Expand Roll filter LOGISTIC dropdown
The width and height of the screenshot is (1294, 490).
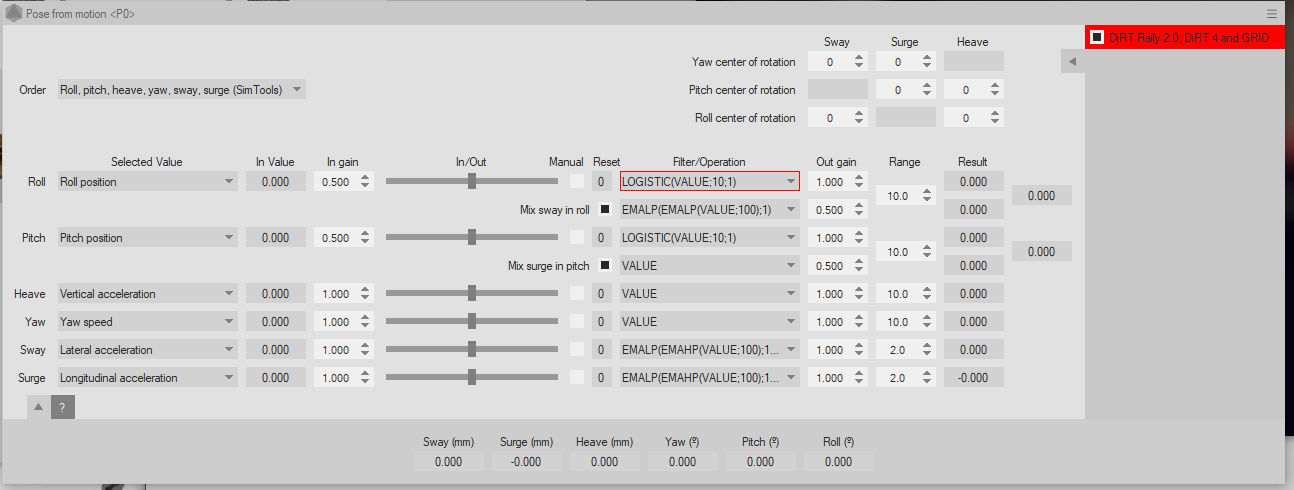(791, 182)
